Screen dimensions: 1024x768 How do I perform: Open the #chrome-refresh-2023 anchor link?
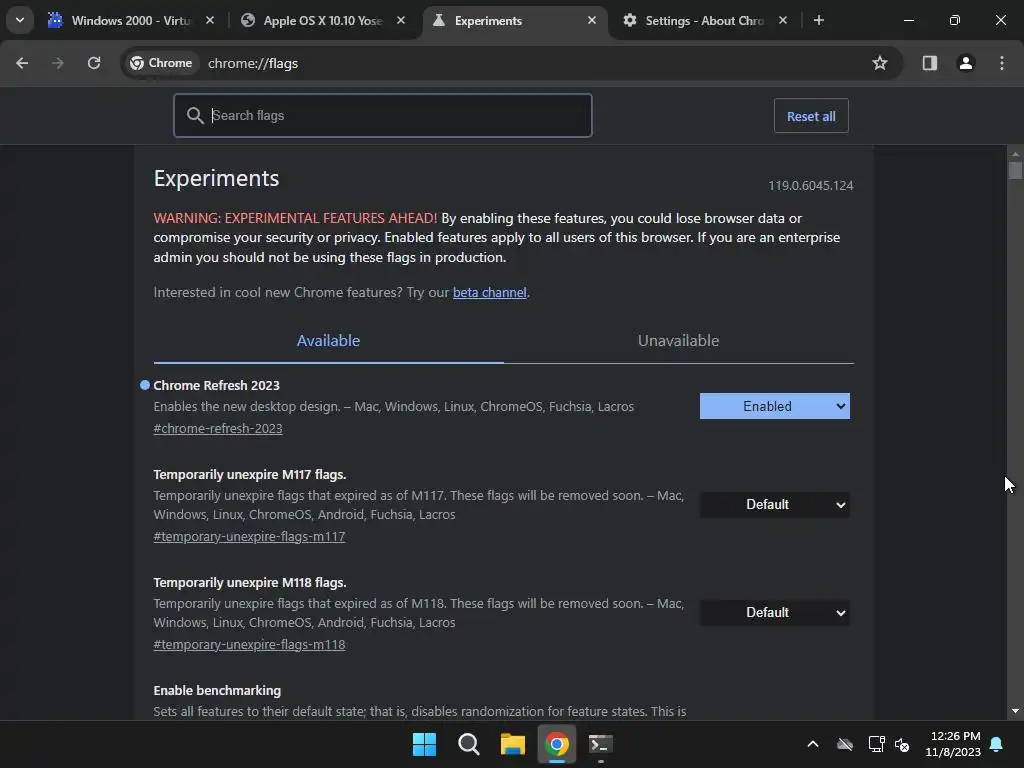coord(218,428)
